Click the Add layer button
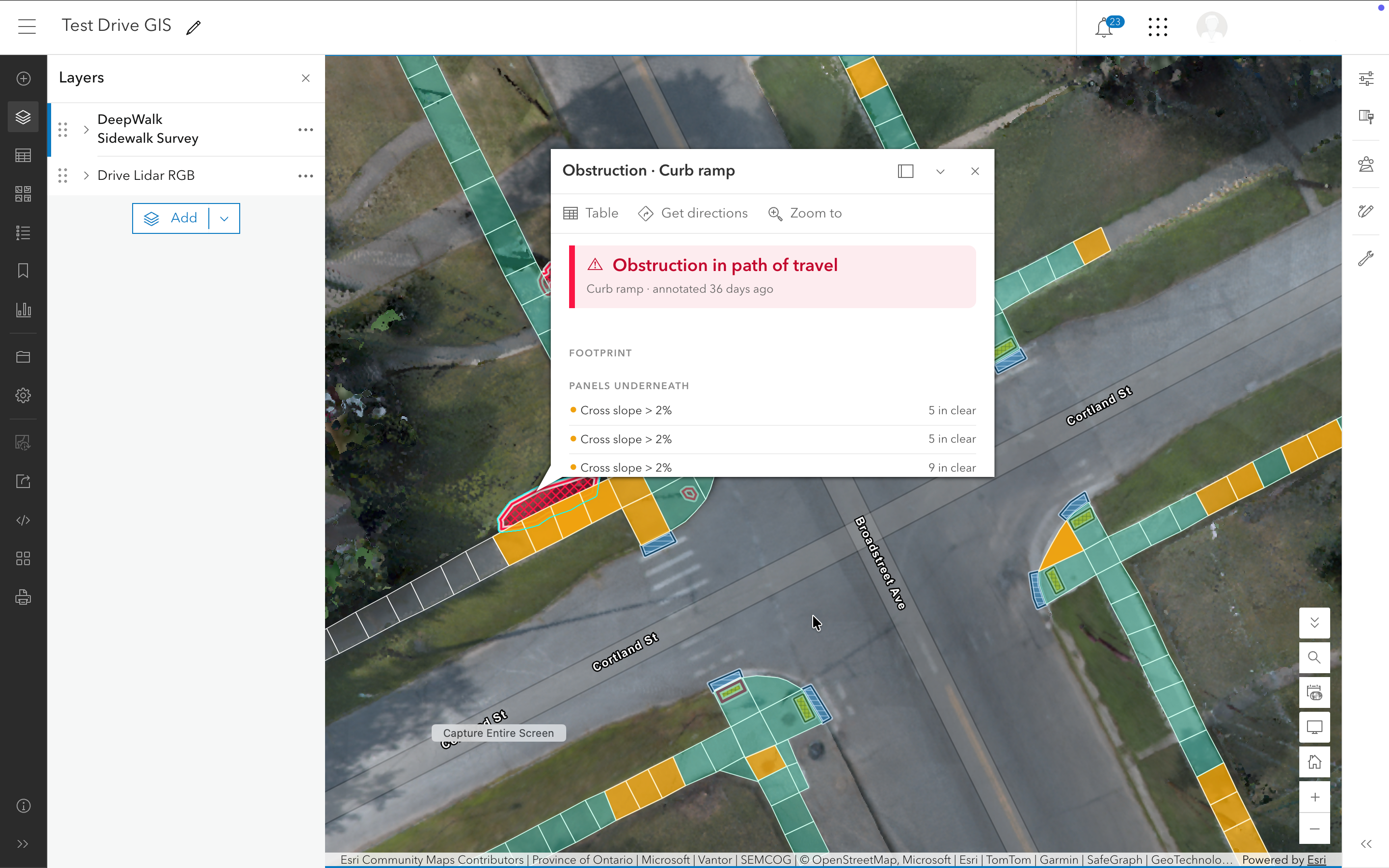 171,219
